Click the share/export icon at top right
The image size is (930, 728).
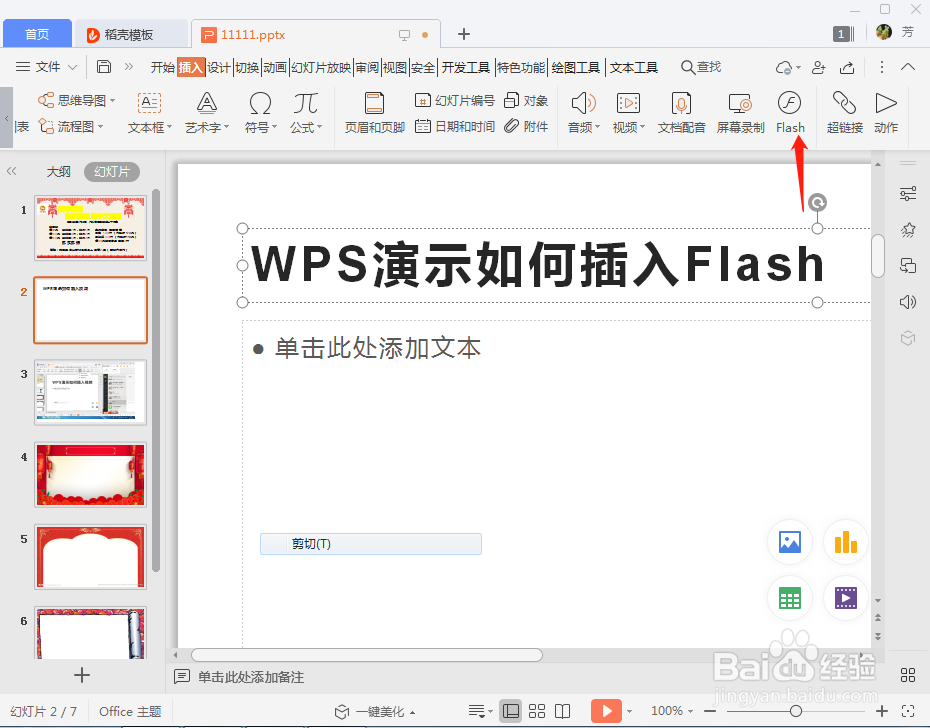[847, 67]
